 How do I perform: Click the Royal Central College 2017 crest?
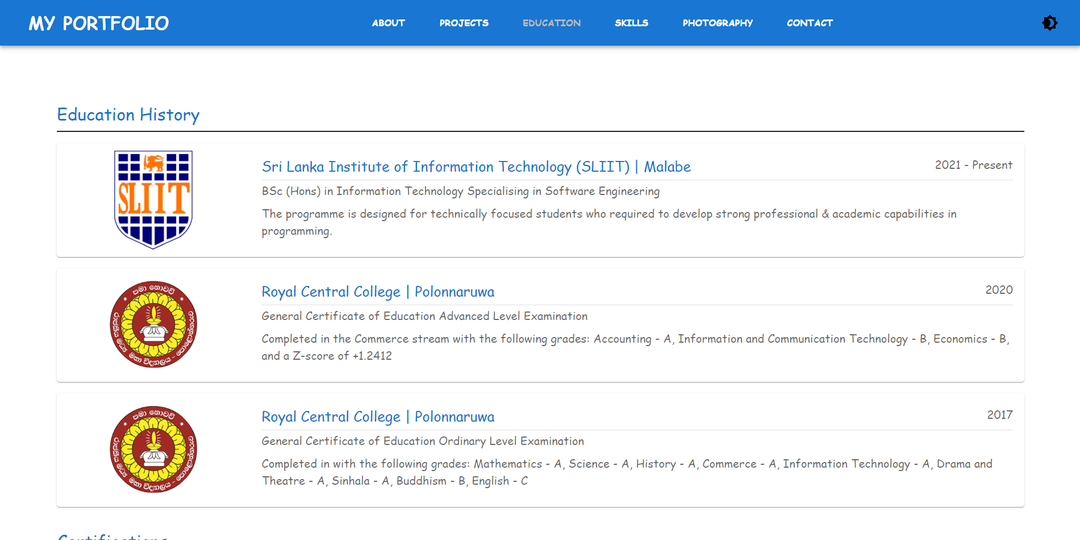tap(153, 449)
